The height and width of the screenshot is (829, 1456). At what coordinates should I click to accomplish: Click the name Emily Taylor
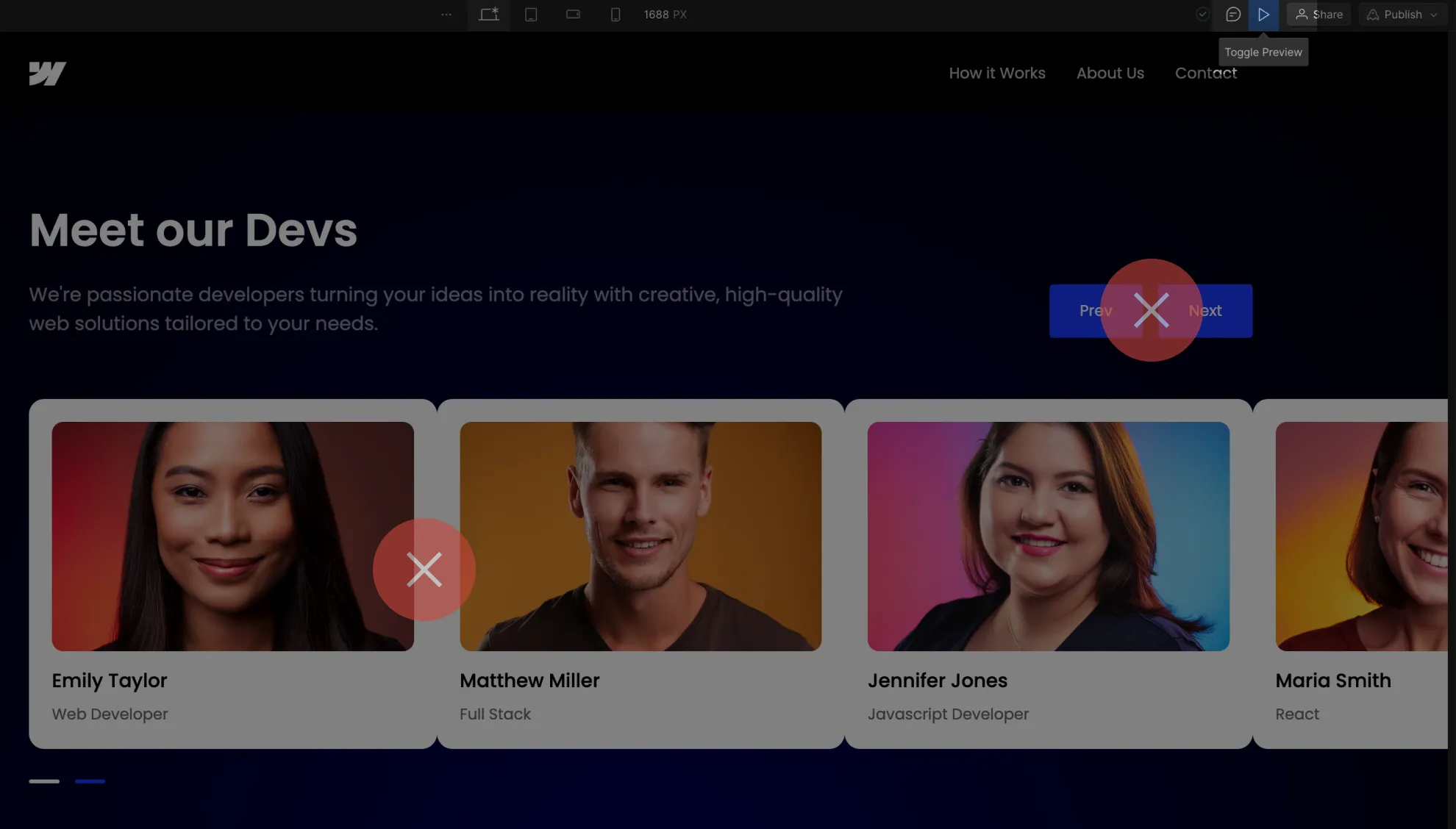click(x=110, y=681)
